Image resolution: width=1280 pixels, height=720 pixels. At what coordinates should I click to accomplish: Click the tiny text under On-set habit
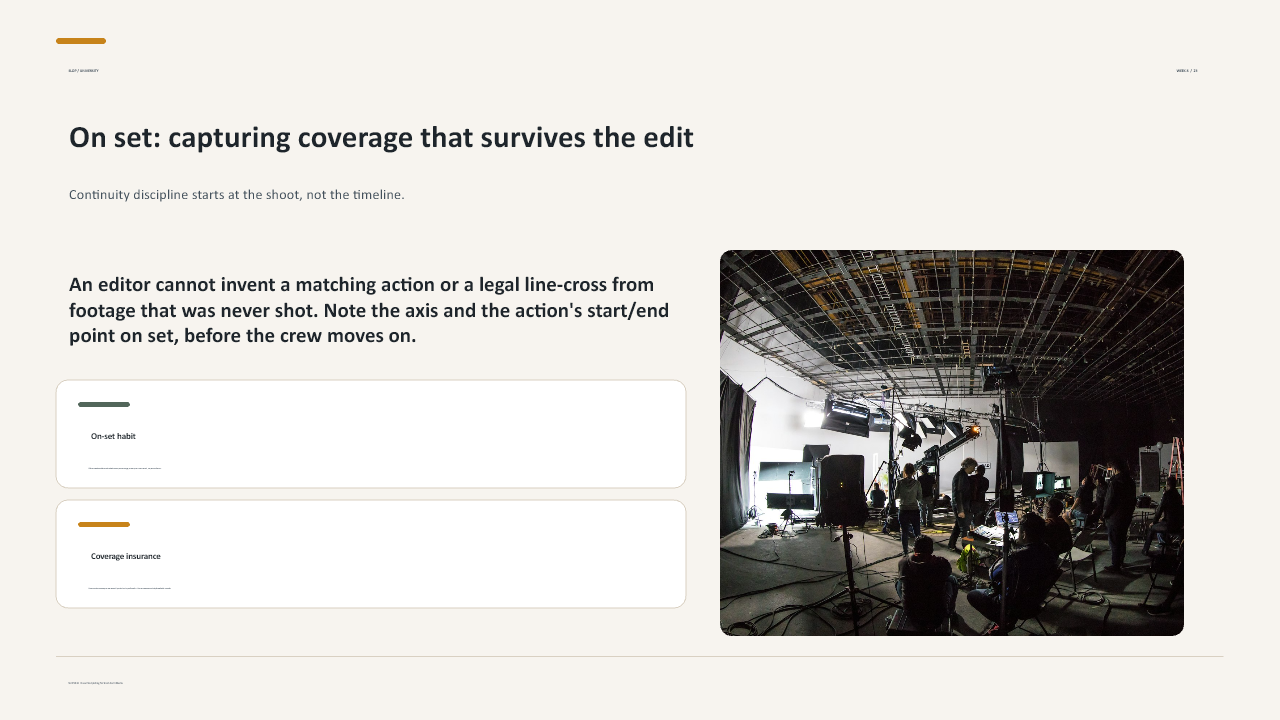pyautogui.click(x=125, y=468)
